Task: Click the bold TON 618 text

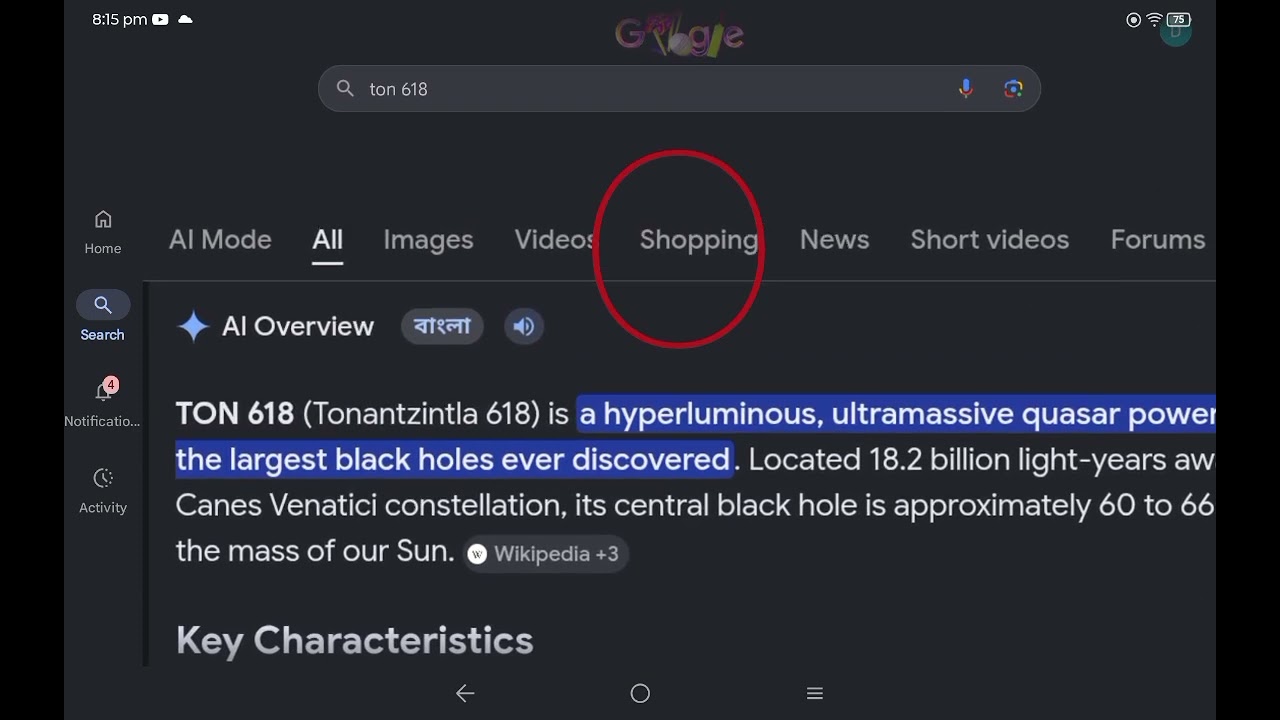Action: coord(235,414)
